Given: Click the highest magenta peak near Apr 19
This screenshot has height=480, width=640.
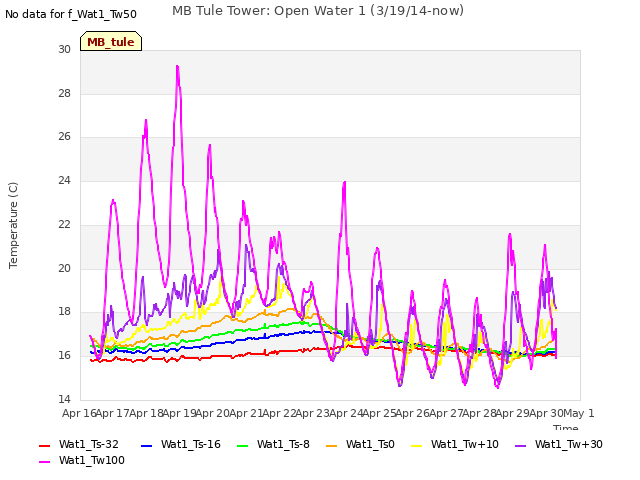Looking at the screenshot, I should [x=178, y=66].
